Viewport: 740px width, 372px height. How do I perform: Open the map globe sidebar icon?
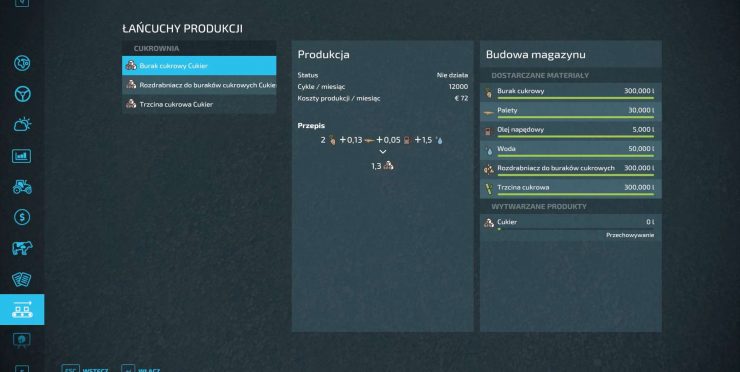pyautogui.click(x=22, y=63)
